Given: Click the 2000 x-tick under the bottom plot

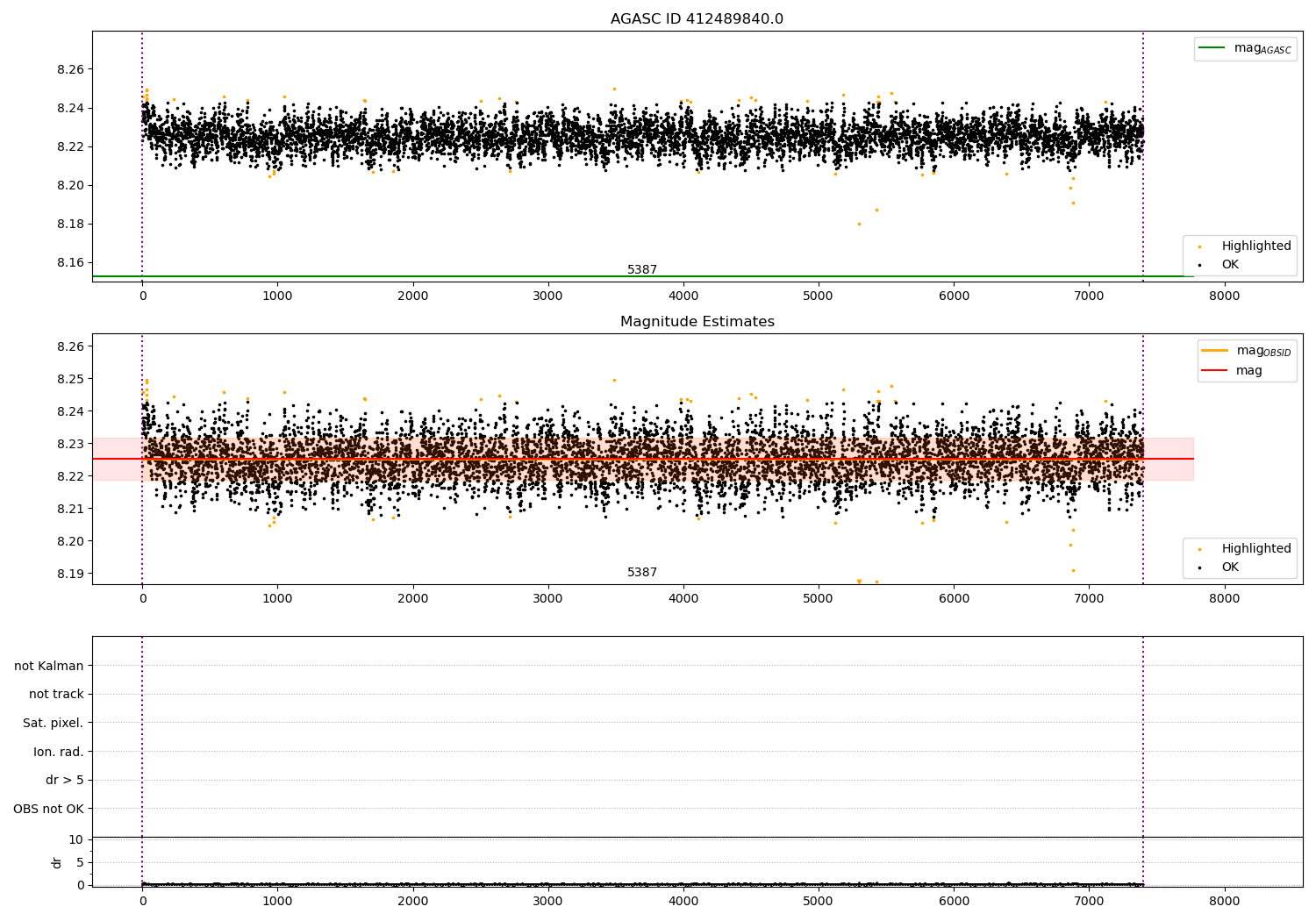Looking at the screenshot, I should click(413, 901).
